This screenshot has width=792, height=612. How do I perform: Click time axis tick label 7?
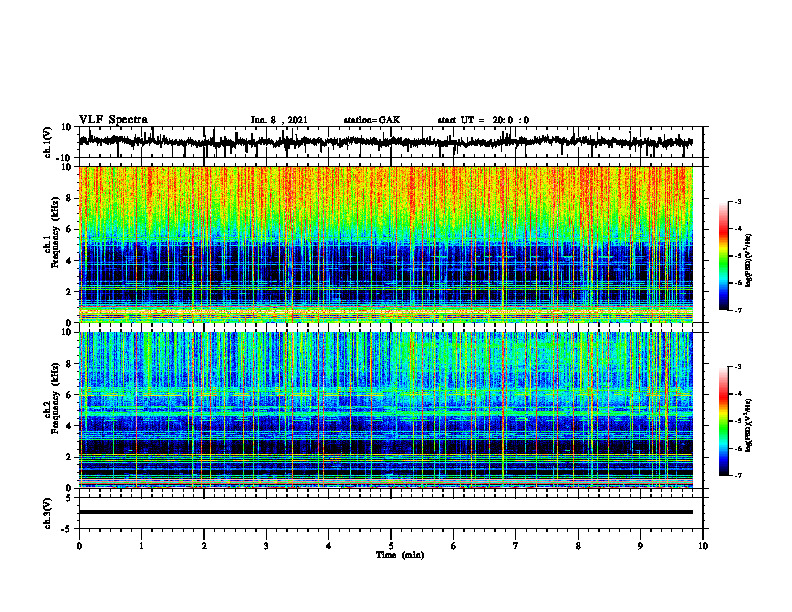click(x=516, y=546)
